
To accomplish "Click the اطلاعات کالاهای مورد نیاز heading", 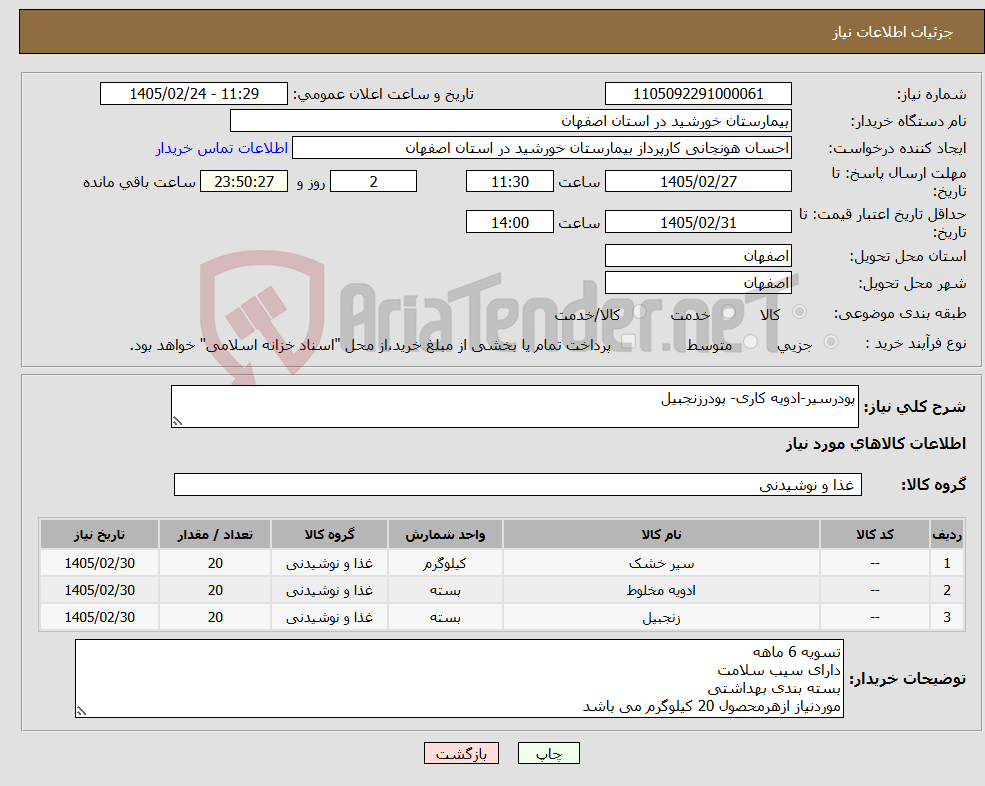I will [x=876, y=444].
